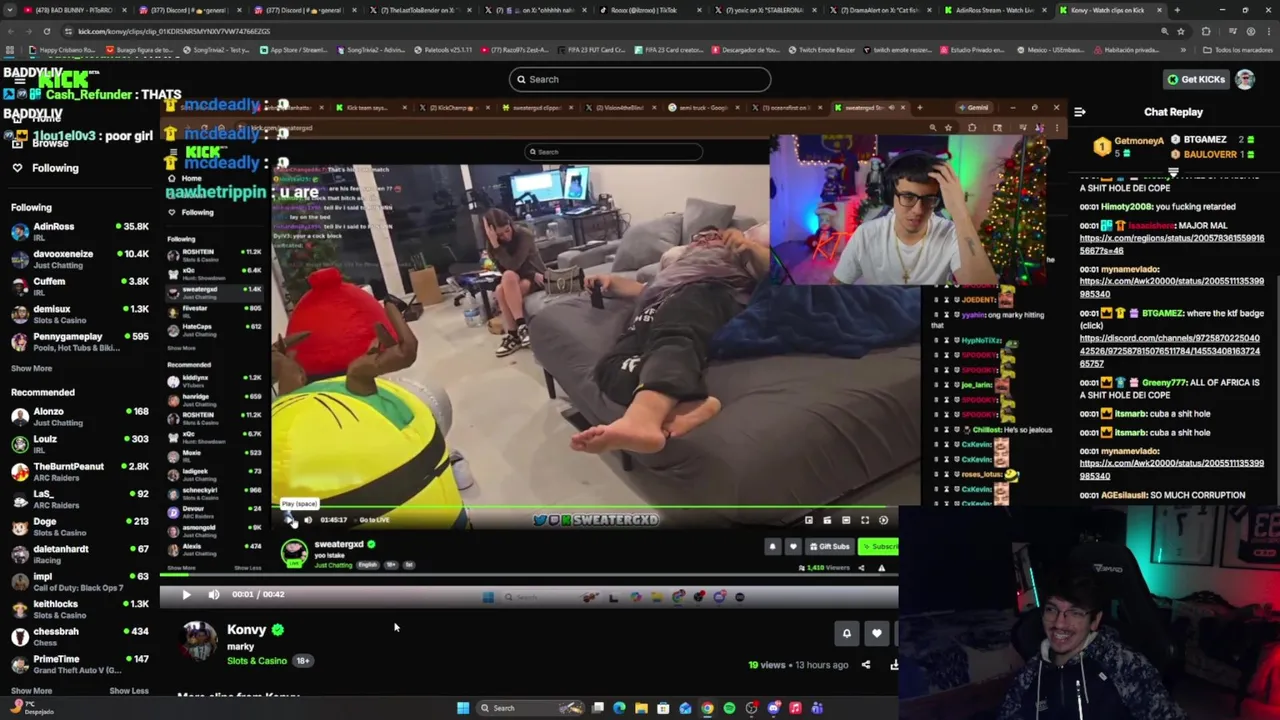Open the Slots & Casino category link
Screen dimensions: 1280x720
[x=257, y=661]
